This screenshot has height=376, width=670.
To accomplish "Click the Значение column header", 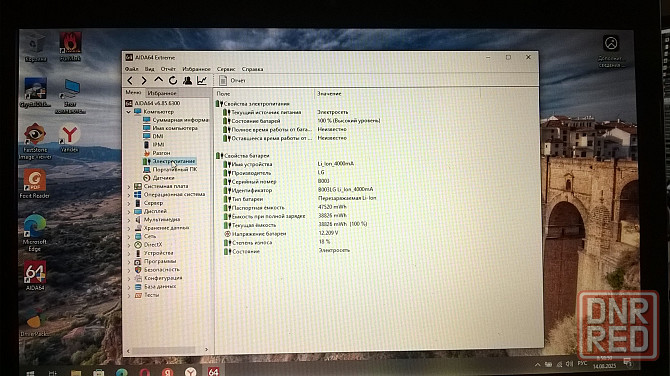I will 397,93.
